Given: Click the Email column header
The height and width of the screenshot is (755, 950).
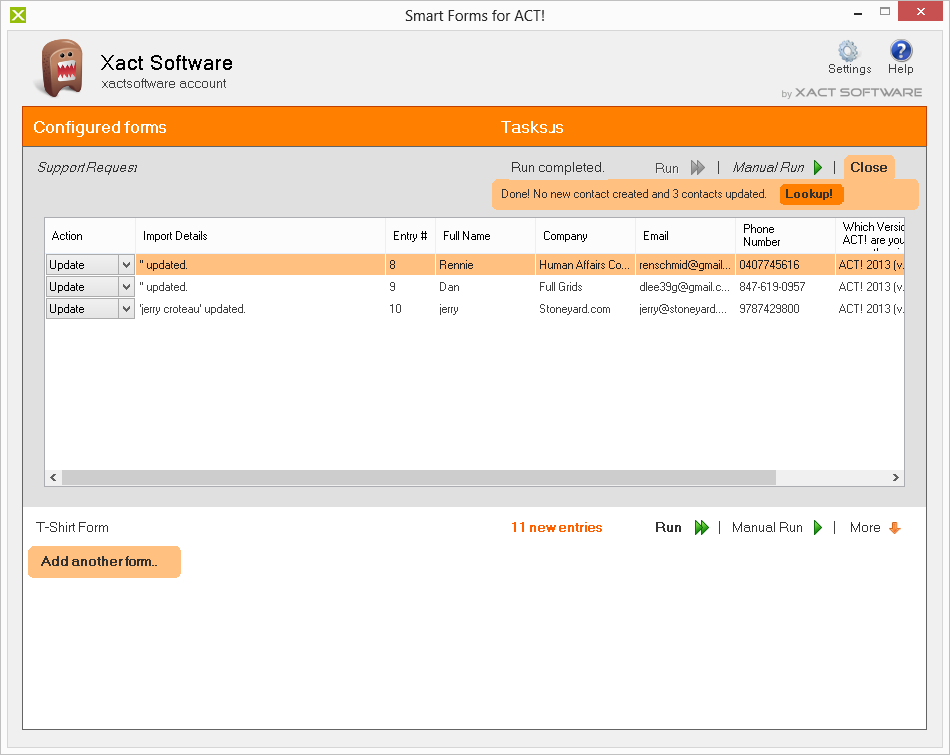Looking at the screenshot, I should [685, 236].
